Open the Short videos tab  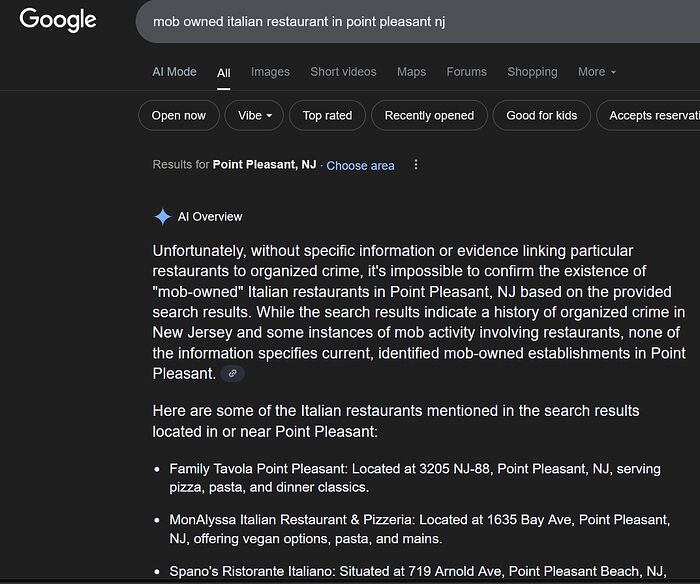(x=343, y=72)
